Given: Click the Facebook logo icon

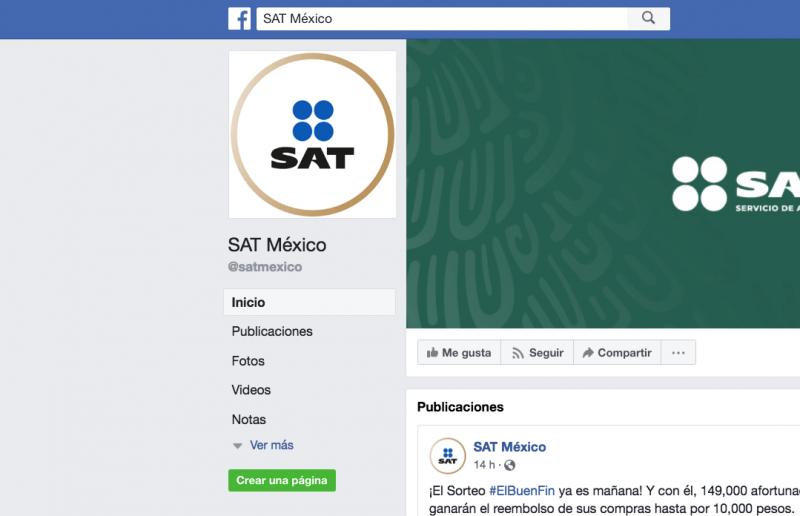Looking at the screenshot, I should (x=239, y=19).
